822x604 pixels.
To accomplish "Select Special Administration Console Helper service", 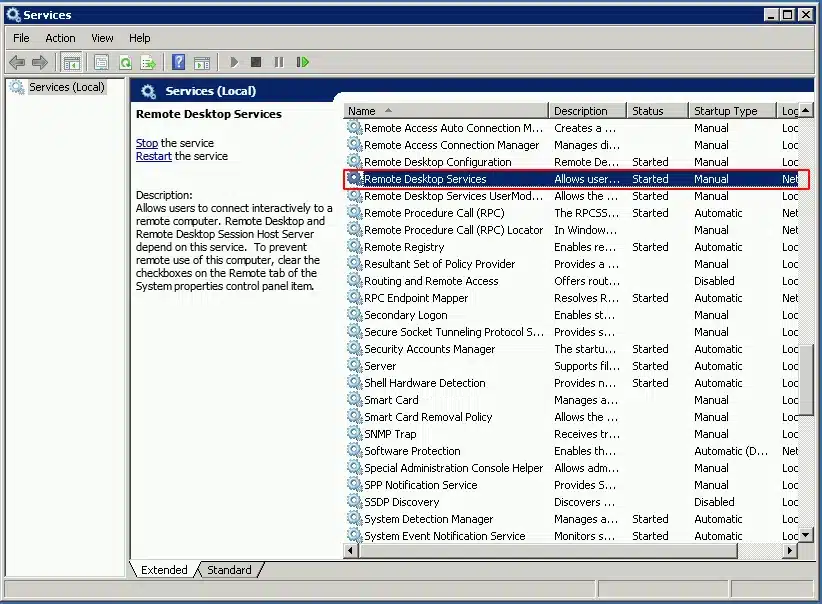I will click(x=572, y=468).
